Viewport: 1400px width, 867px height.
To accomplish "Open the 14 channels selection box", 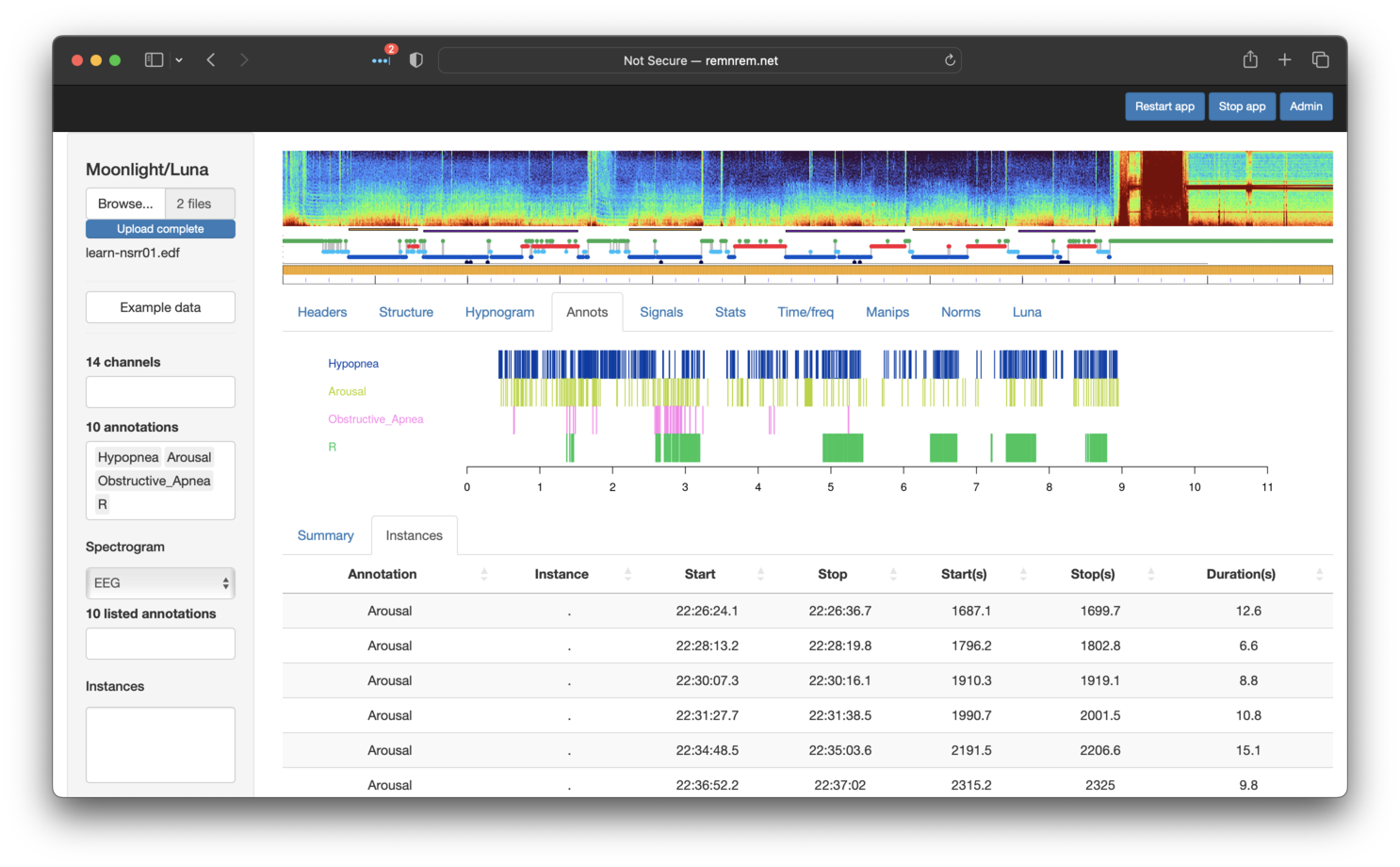I will point(160,392).
